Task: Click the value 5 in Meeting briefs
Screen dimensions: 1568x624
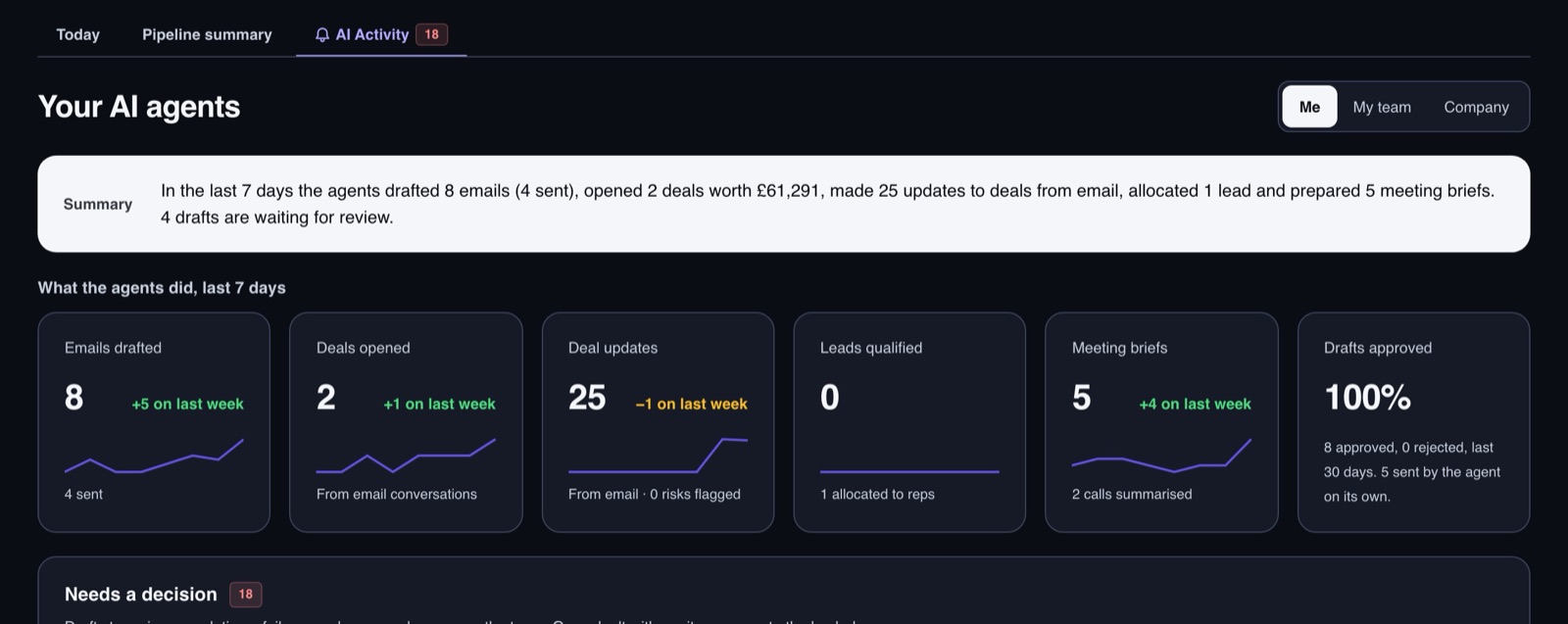Action: 1081,397
